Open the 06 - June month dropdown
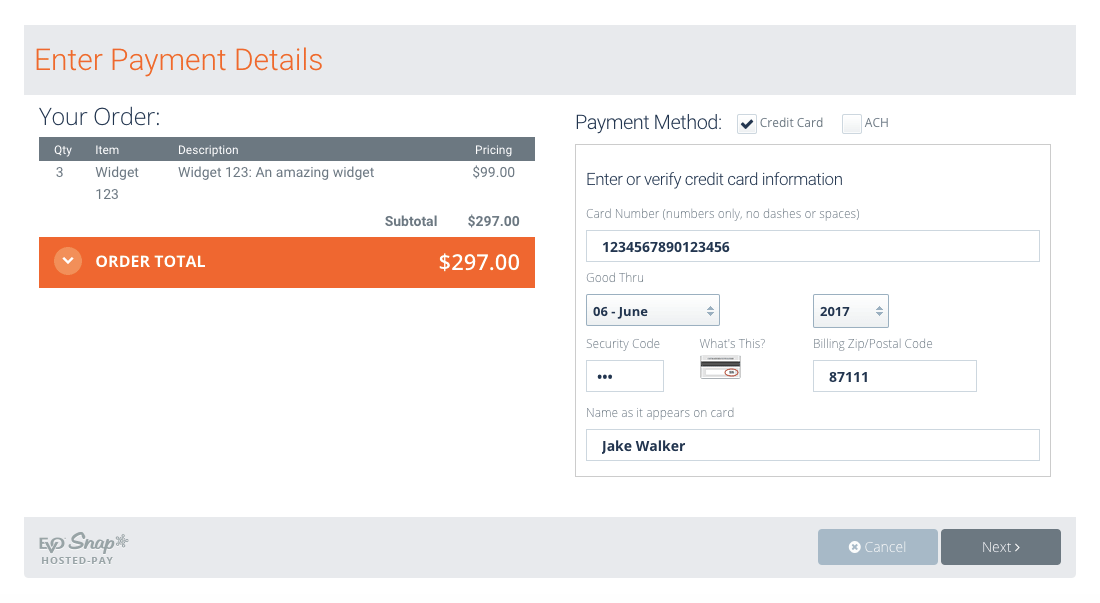 coord(652,311)
